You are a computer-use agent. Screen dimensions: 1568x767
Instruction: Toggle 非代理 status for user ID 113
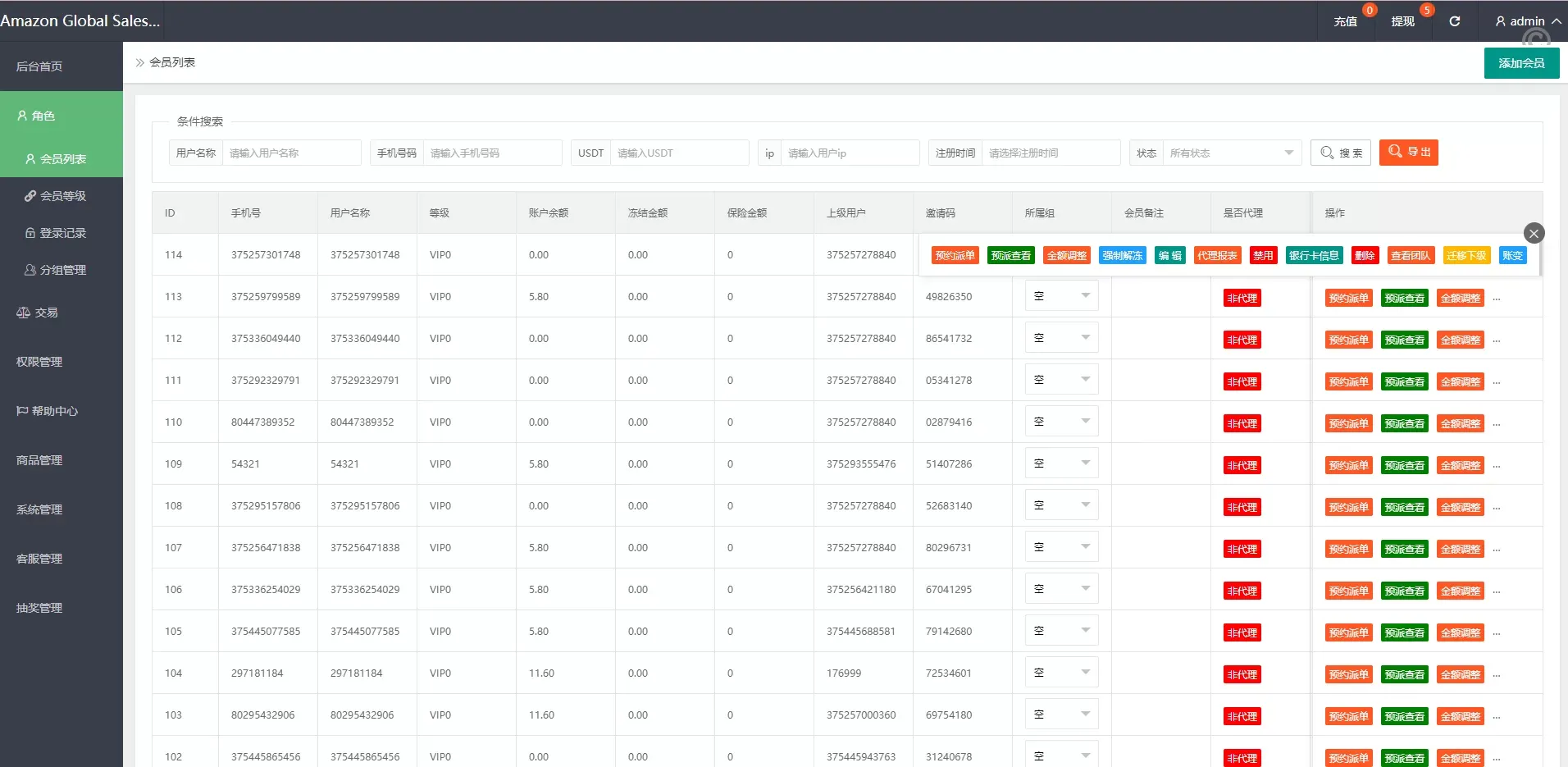tap(1242, 299)
